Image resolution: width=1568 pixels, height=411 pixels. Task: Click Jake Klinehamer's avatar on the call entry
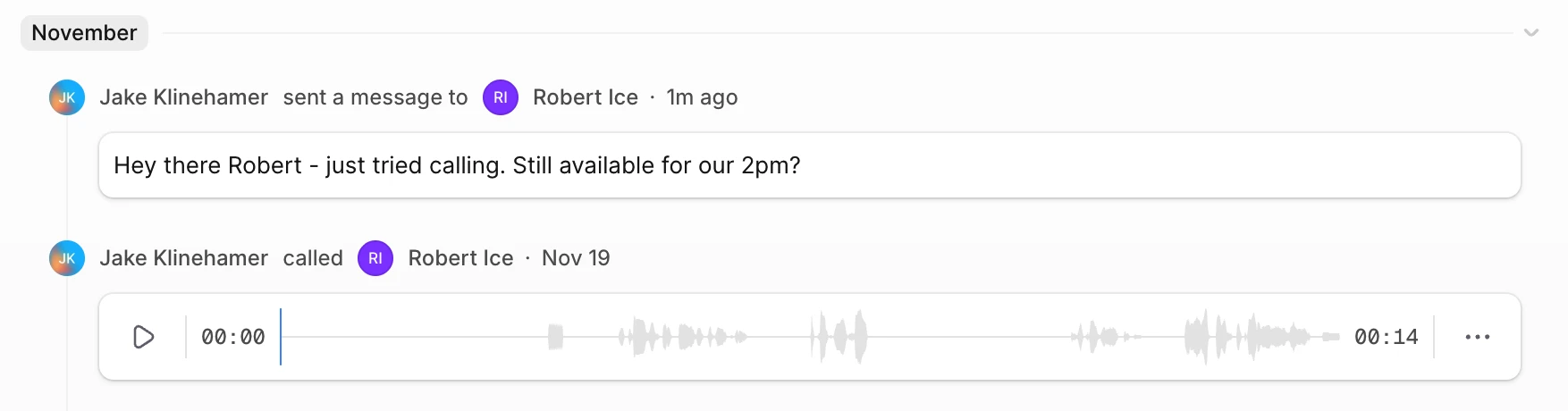67,258
